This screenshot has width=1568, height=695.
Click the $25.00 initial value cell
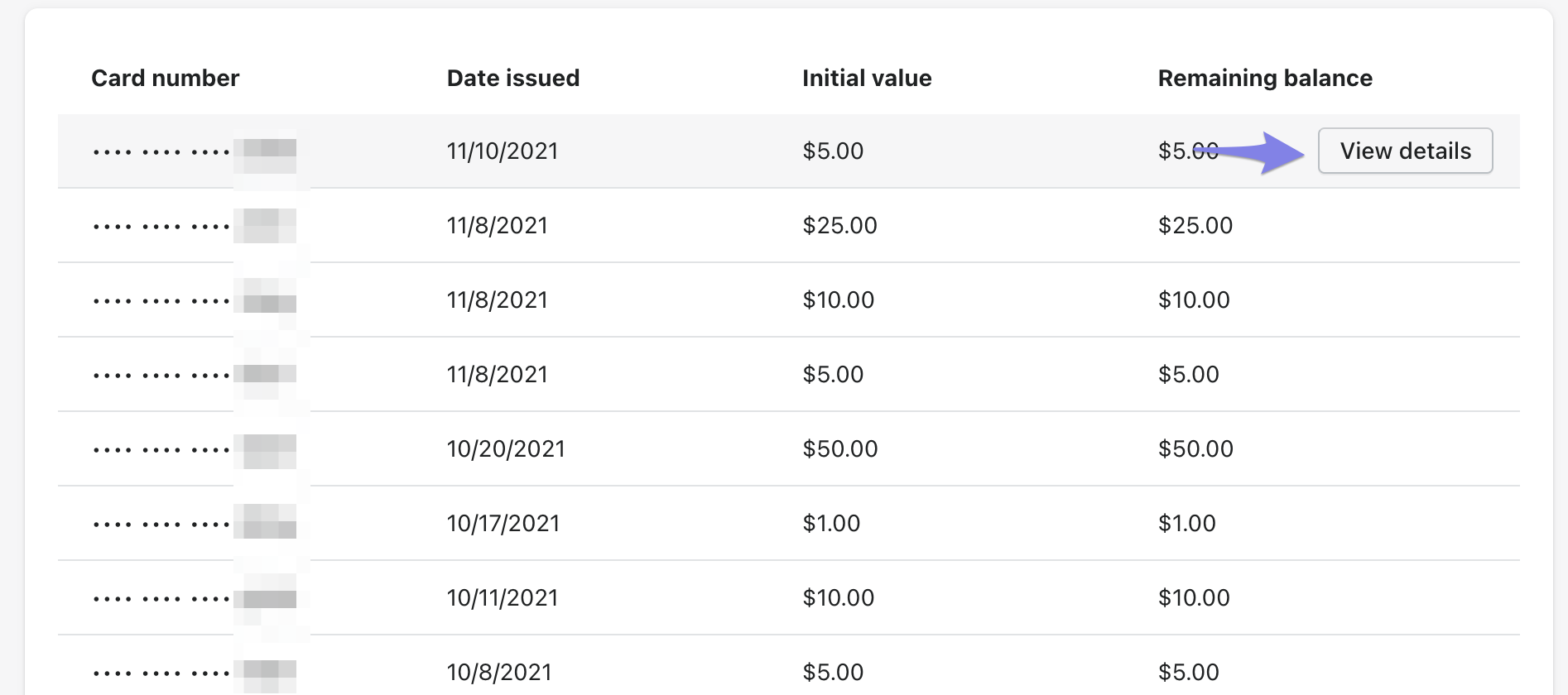click(x=839, y=225)
